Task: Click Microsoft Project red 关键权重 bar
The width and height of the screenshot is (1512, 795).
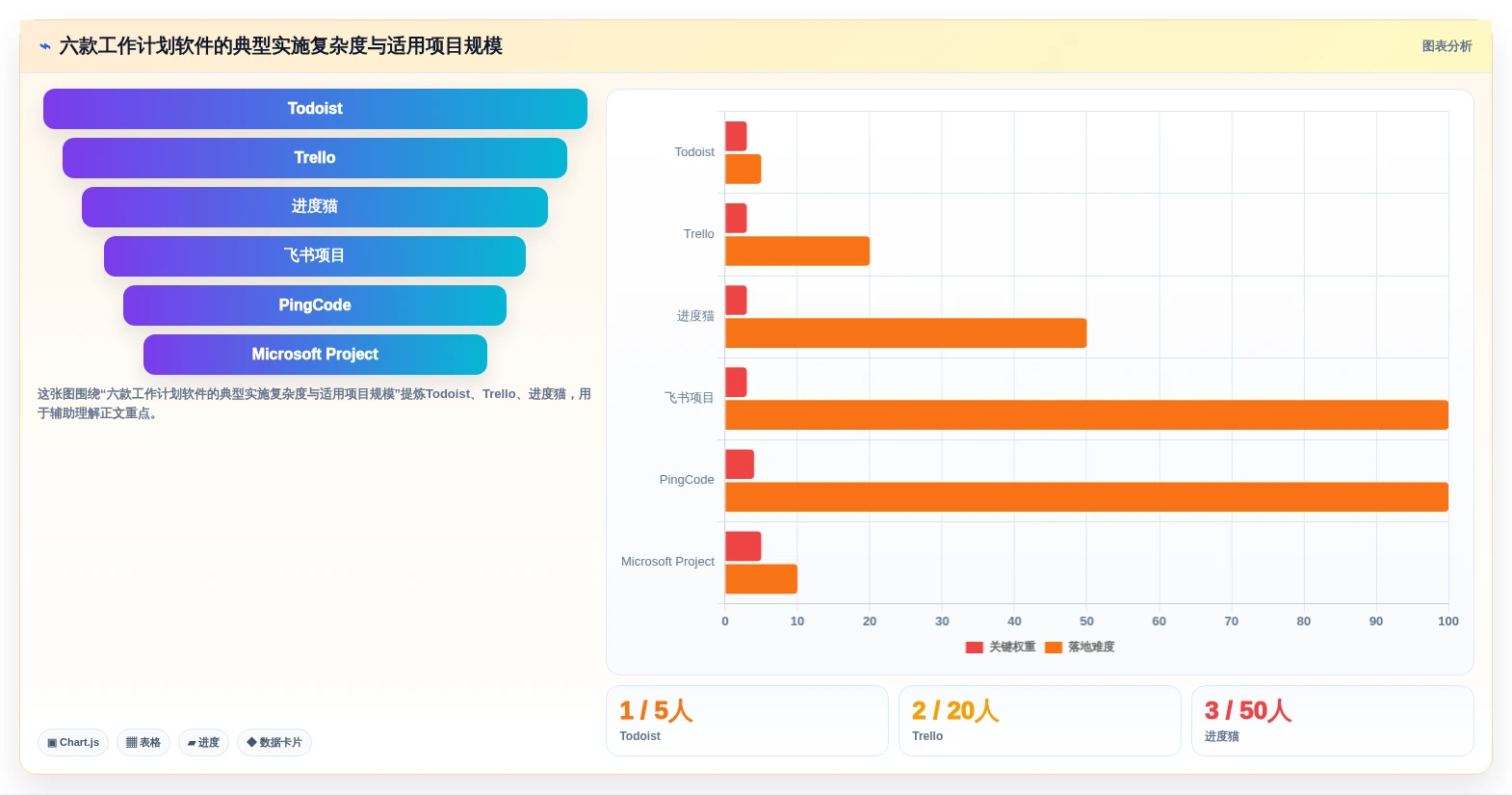Action: click(x=743, y=545)
